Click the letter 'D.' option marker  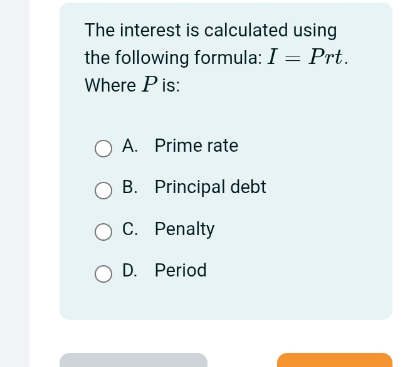click(130, 270)
